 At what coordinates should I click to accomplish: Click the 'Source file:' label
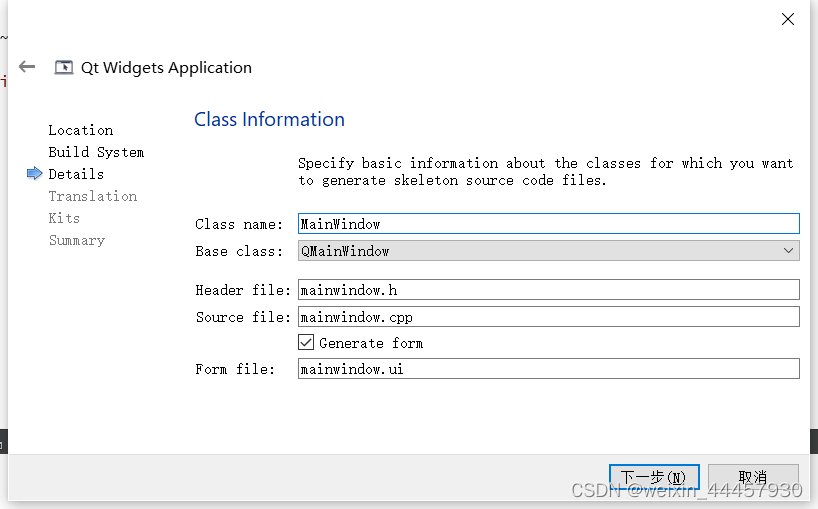243,317
